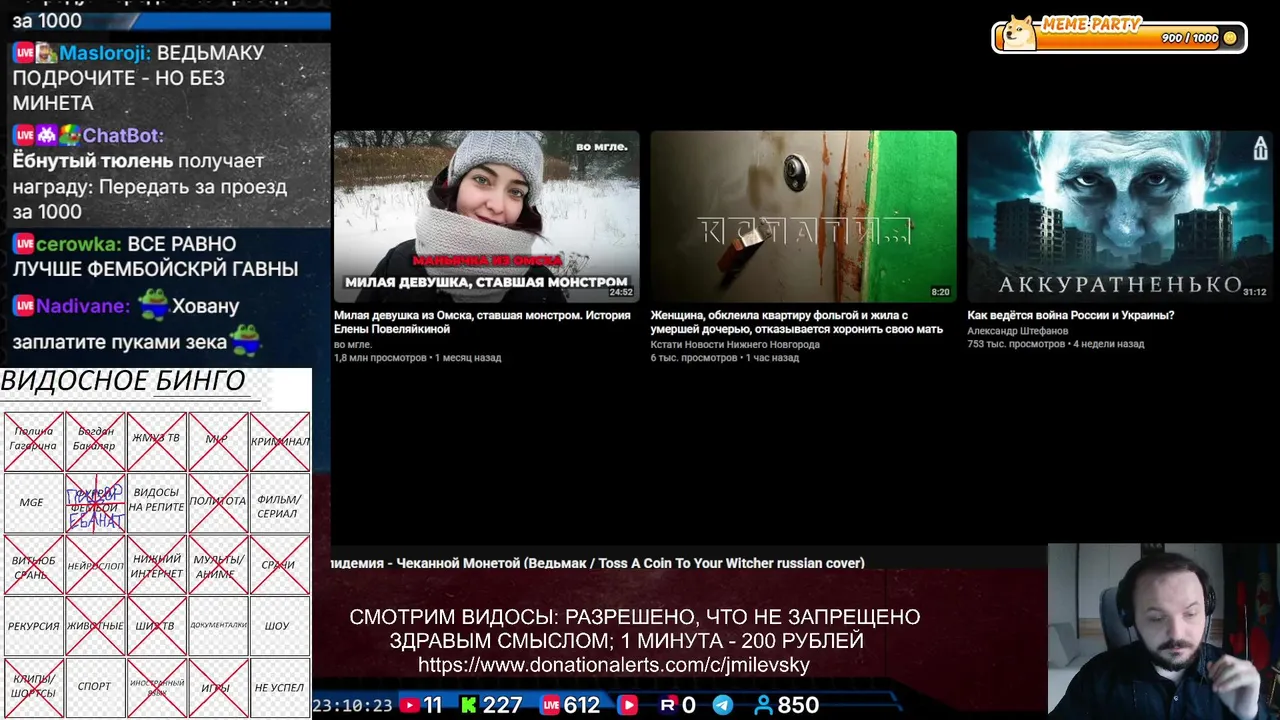
Task: Select the crossed Богдан Бакаляр bingo cell
Action: click(x=95, y=441)
